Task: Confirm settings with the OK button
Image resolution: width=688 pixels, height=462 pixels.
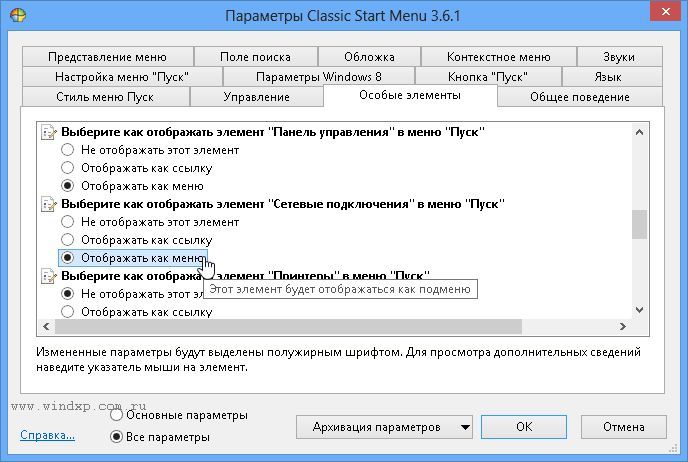Action: point(524,427)
